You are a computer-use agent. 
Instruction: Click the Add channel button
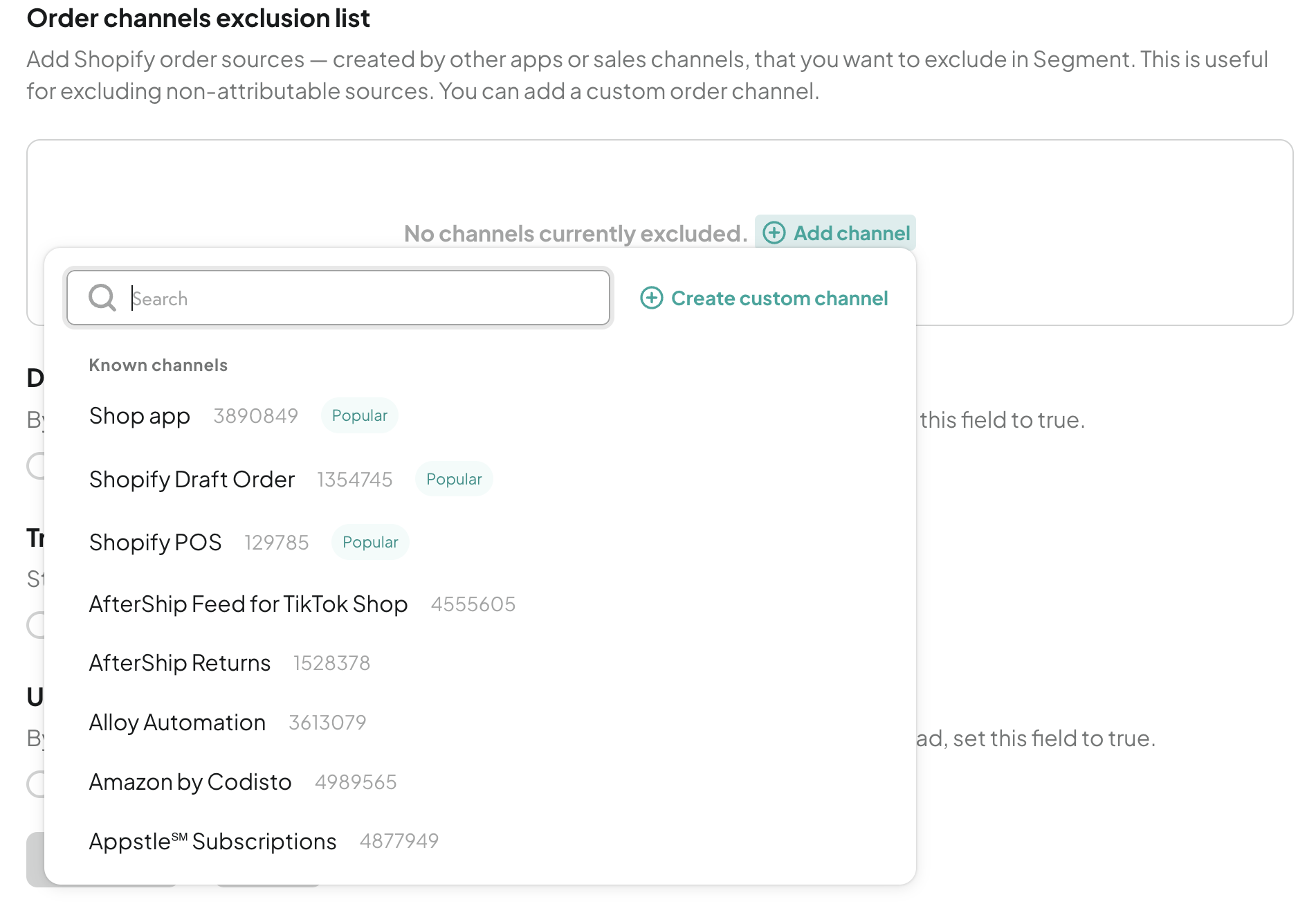coord(836,233)
